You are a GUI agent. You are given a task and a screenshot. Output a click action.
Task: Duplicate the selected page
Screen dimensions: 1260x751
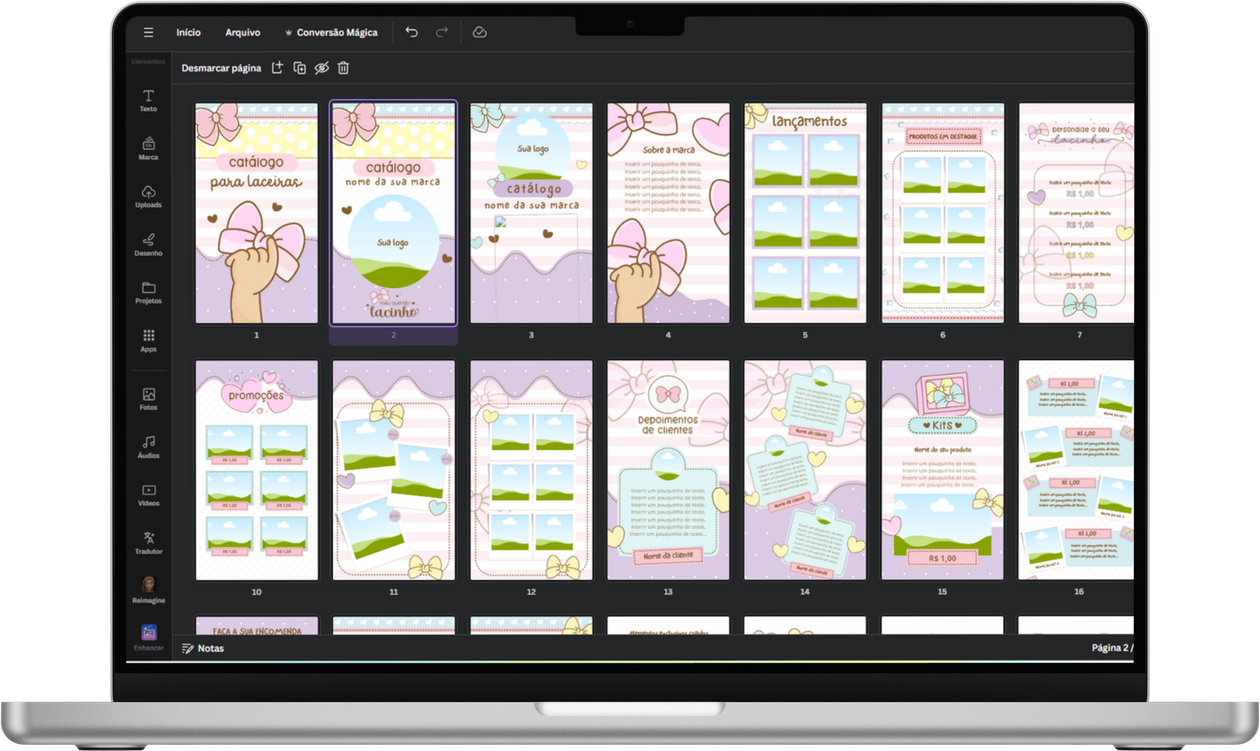coord(299,68)
